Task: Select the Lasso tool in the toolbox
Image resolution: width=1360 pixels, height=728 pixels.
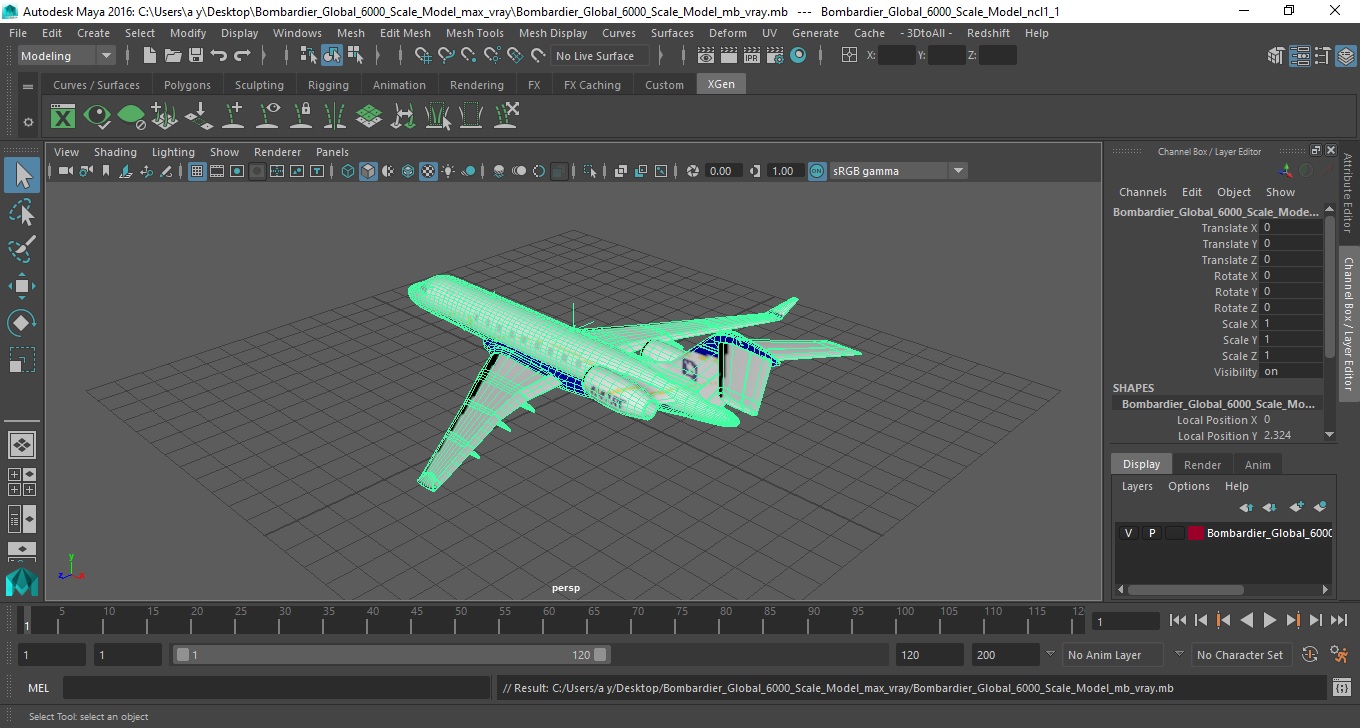Action: point(22,212)
